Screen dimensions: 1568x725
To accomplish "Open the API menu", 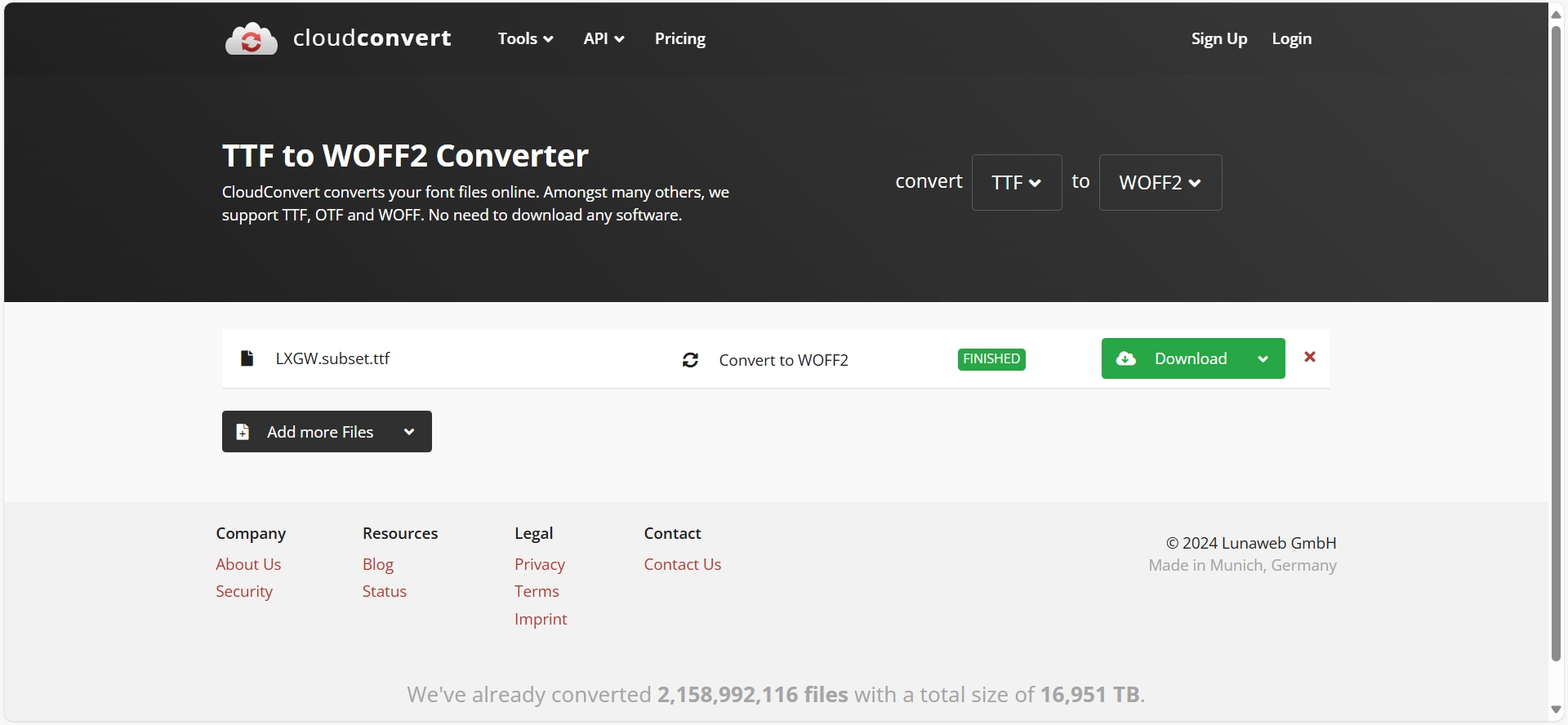I will [604, 38].
